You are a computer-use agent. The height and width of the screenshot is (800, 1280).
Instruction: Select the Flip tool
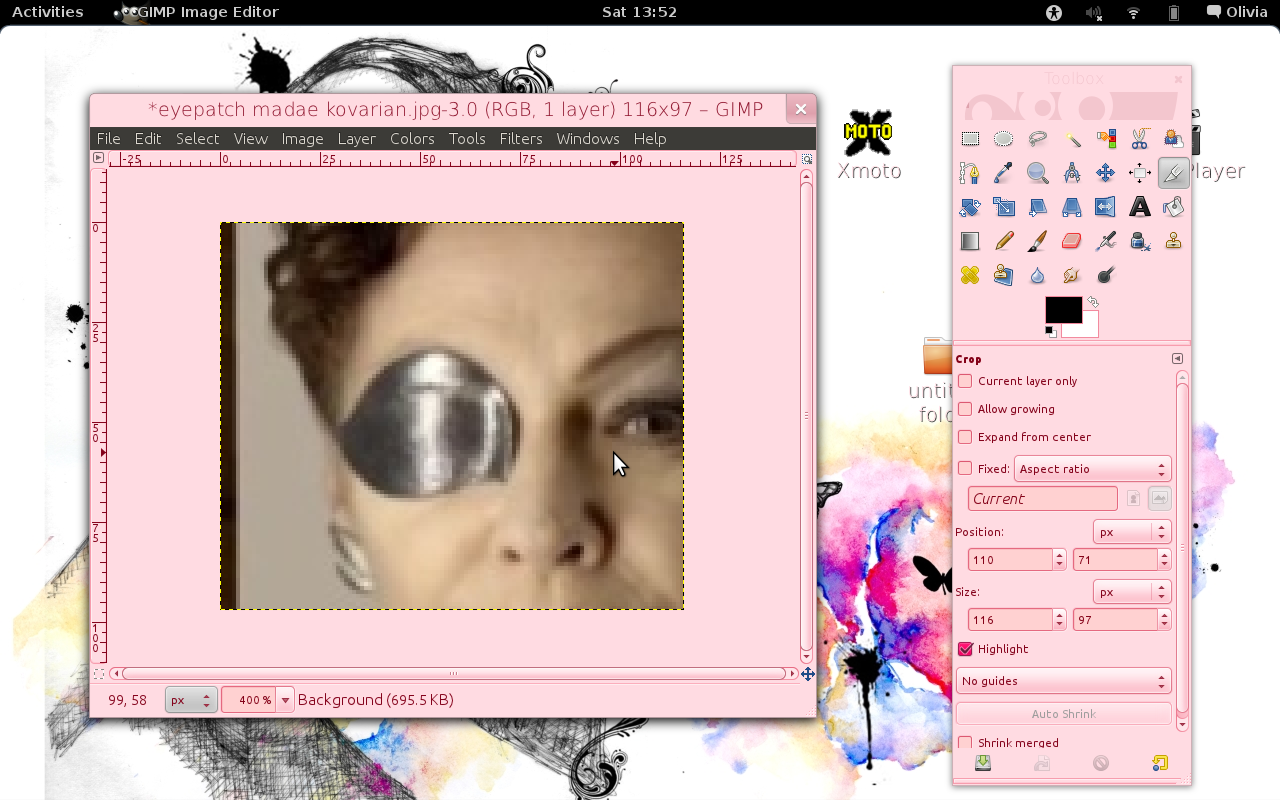(1106, 207)
